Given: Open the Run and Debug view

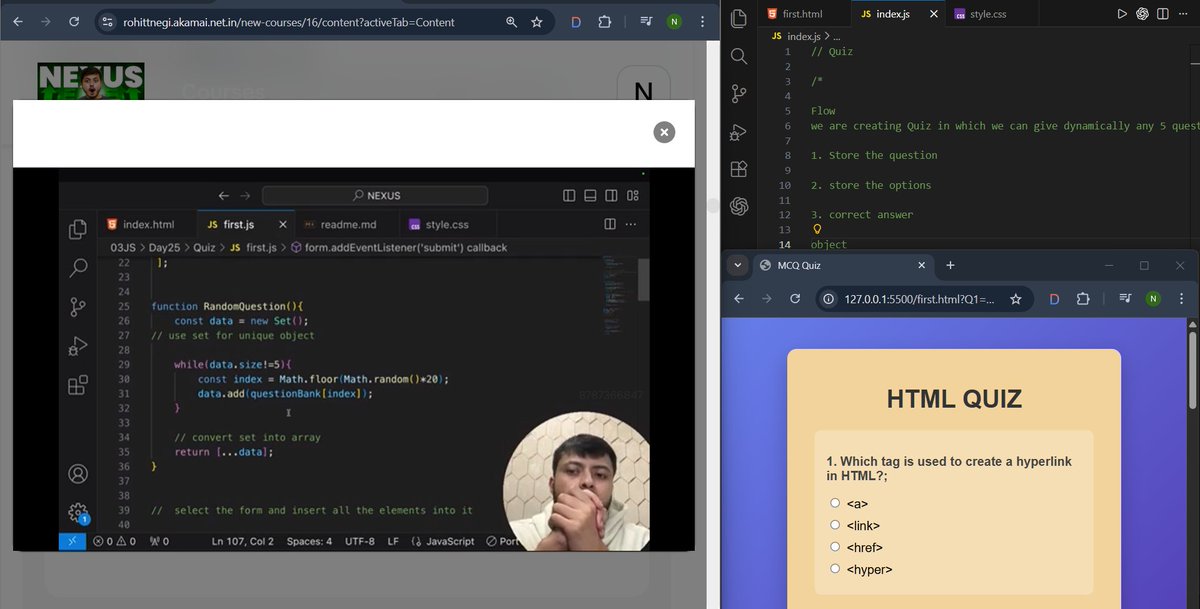Looking at the screenshot, I should (738, 131).
